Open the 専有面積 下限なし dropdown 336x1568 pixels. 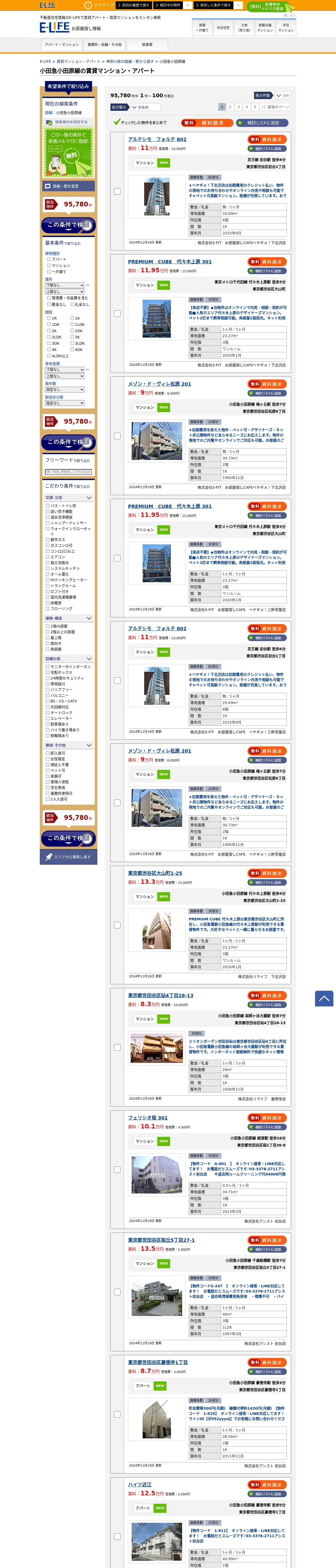click(65, 370)
